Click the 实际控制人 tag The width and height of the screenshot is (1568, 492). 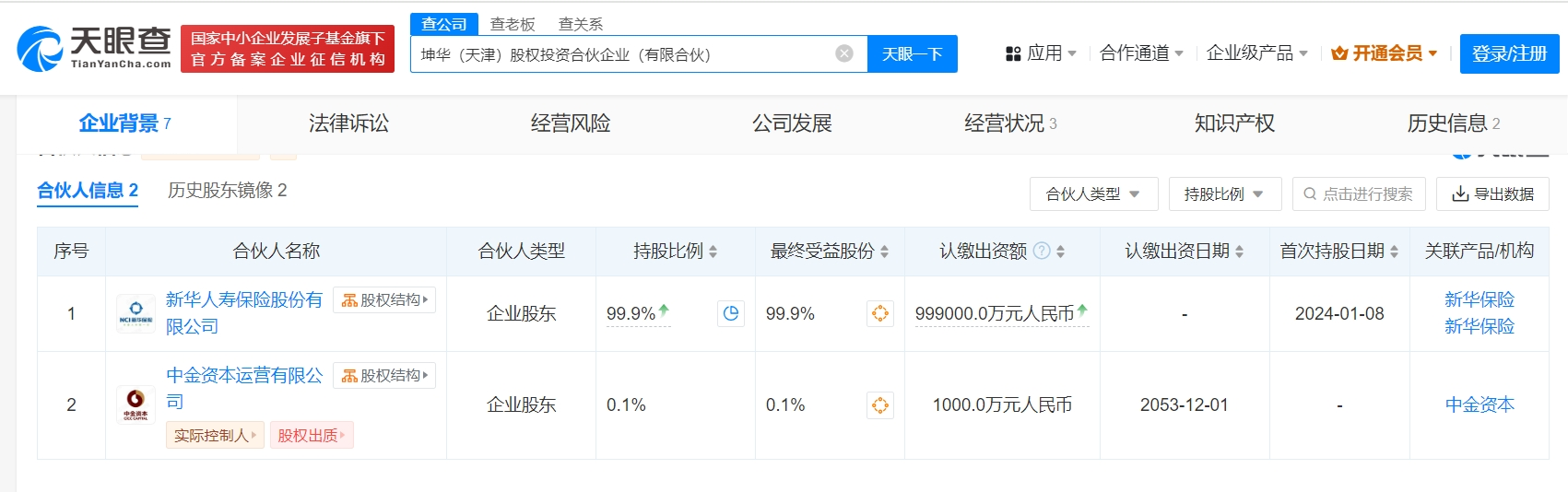pyautogui.click(x=215, y=435)
